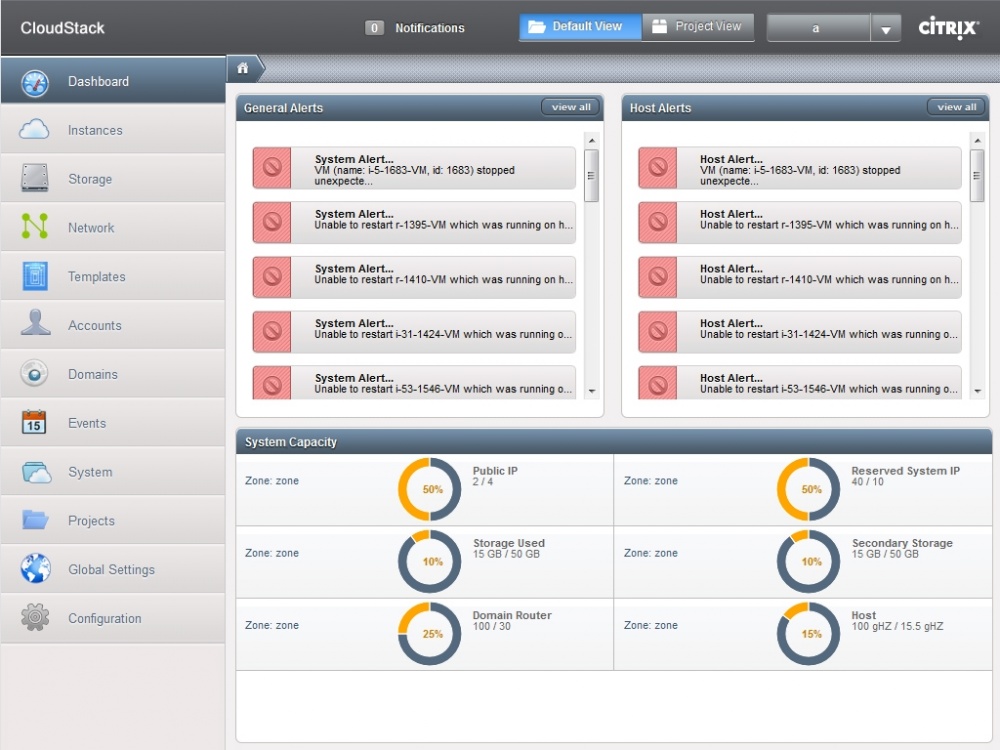View all Host Alerts
Image resolution: width=1000 pixels, height=750 pixels.
956,107
